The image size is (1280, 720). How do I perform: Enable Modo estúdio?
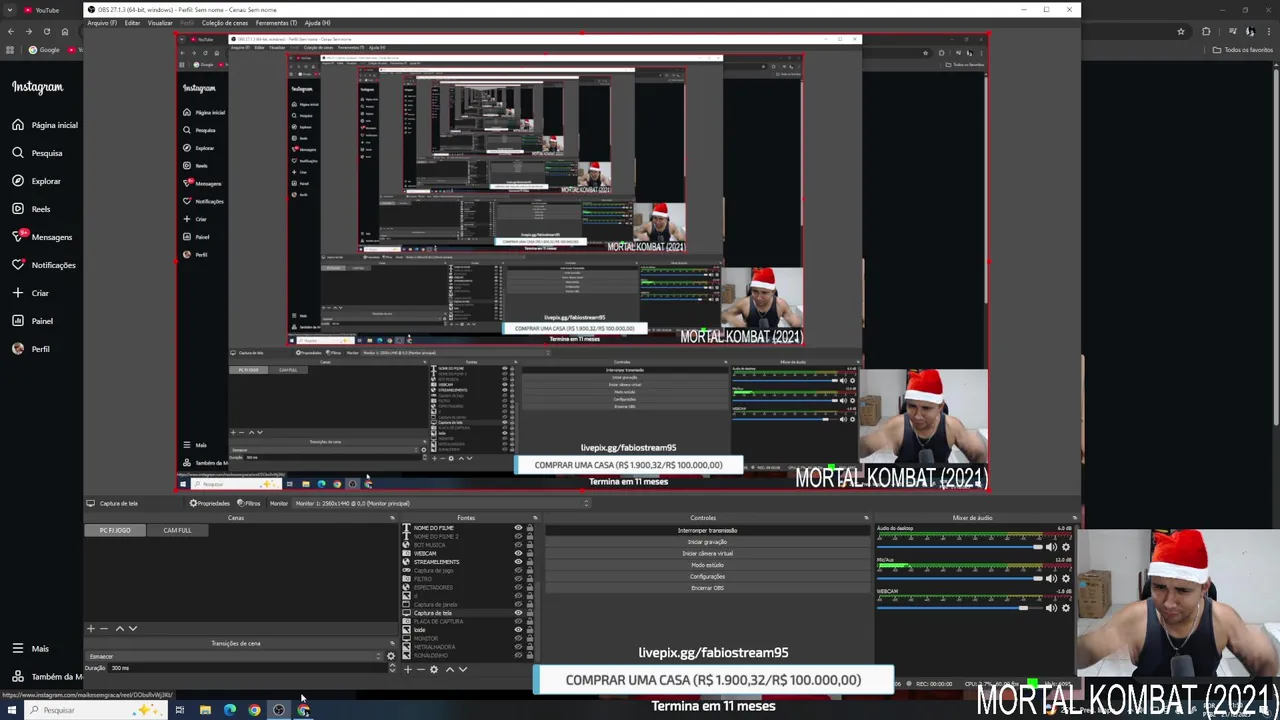707,565
